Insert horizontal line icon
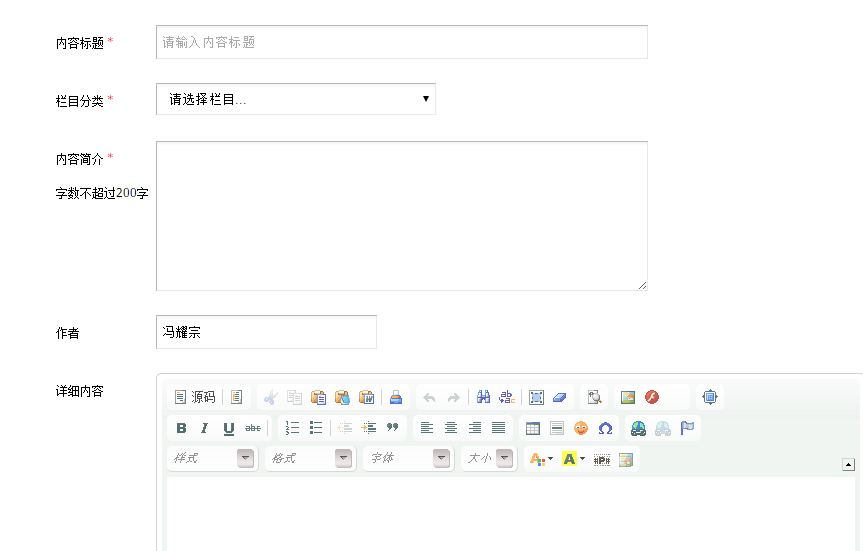The image size is (863, 551). point(557,428)
